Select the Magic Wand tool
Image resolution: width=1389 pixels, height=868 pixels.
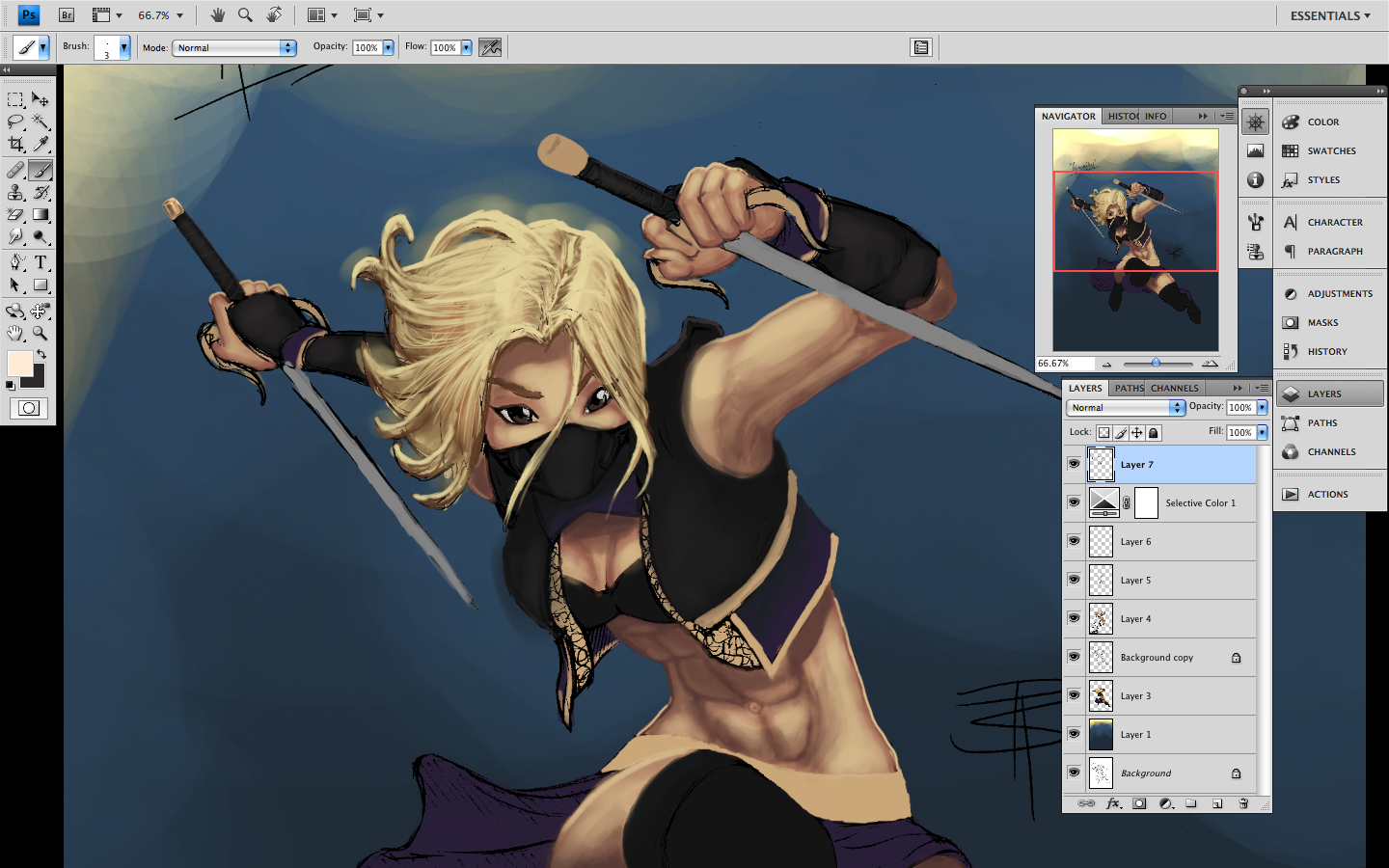pyautogui.click(x=41, y=122)
